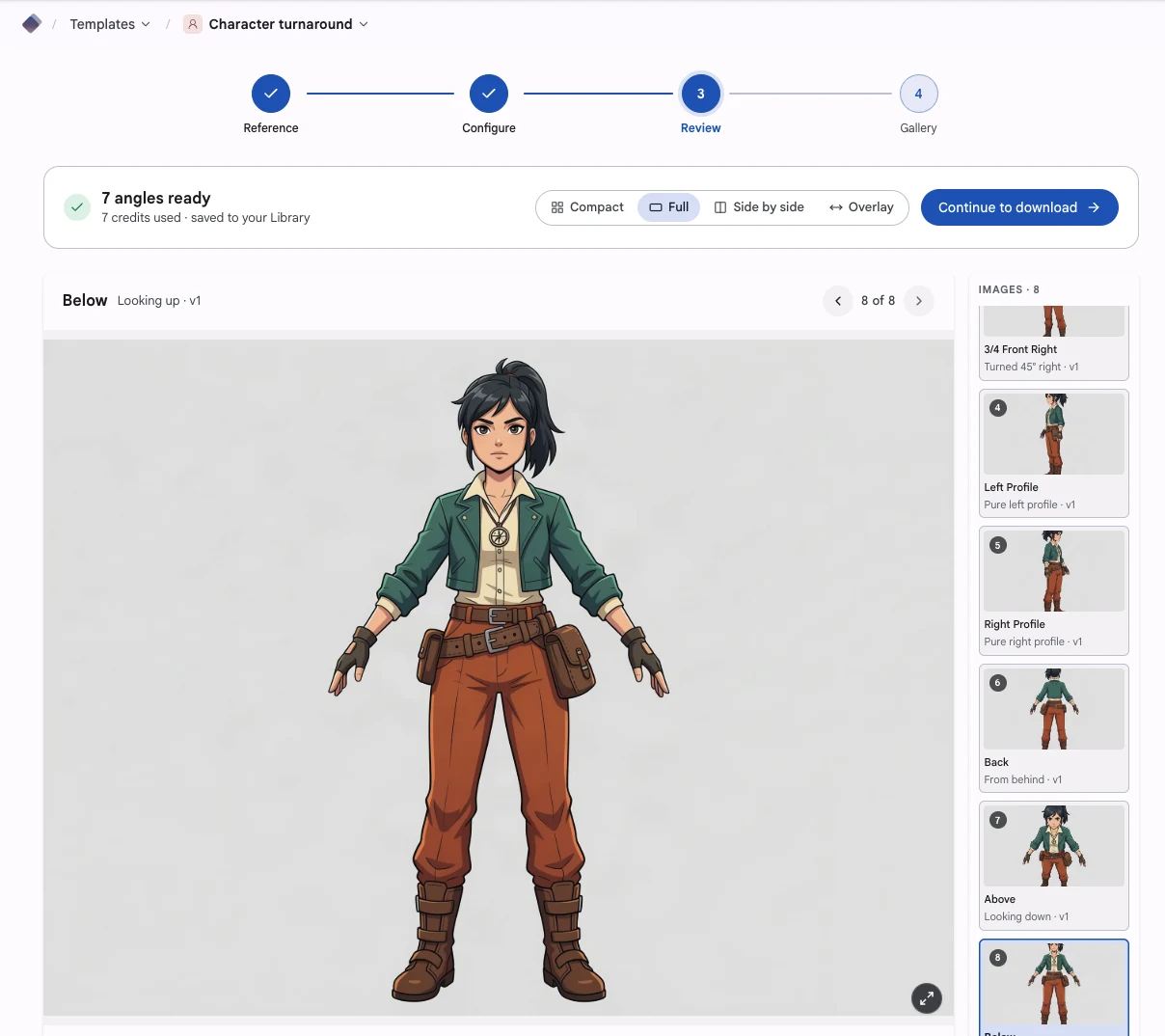Select the Right Profile thumbnail
This screenshot has height=1036, width=1165.
1053,590
